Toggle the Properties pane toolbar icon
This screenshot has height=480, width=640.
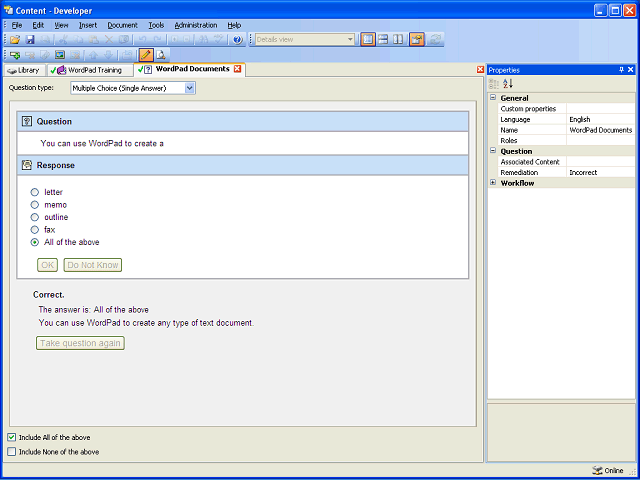(x=417, y=40)
